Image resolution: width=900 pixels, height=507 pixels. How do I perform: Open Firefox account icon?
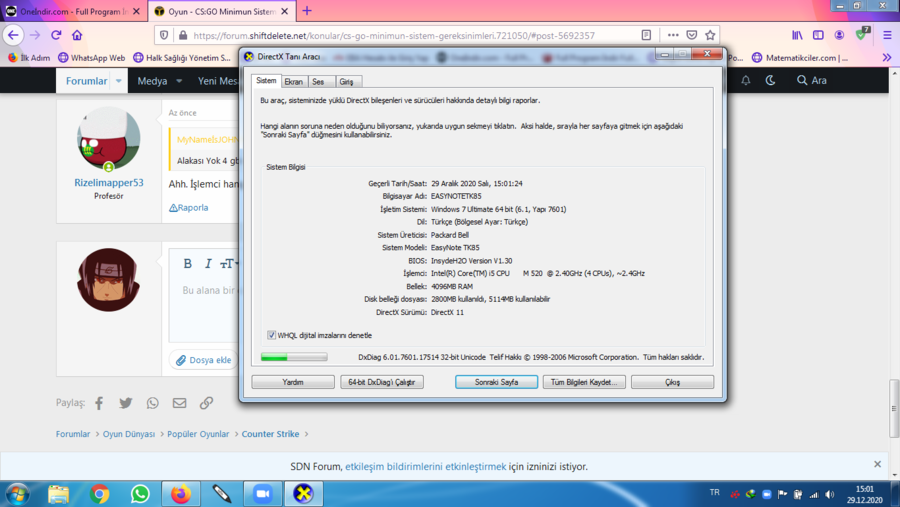tap(839, 35)
